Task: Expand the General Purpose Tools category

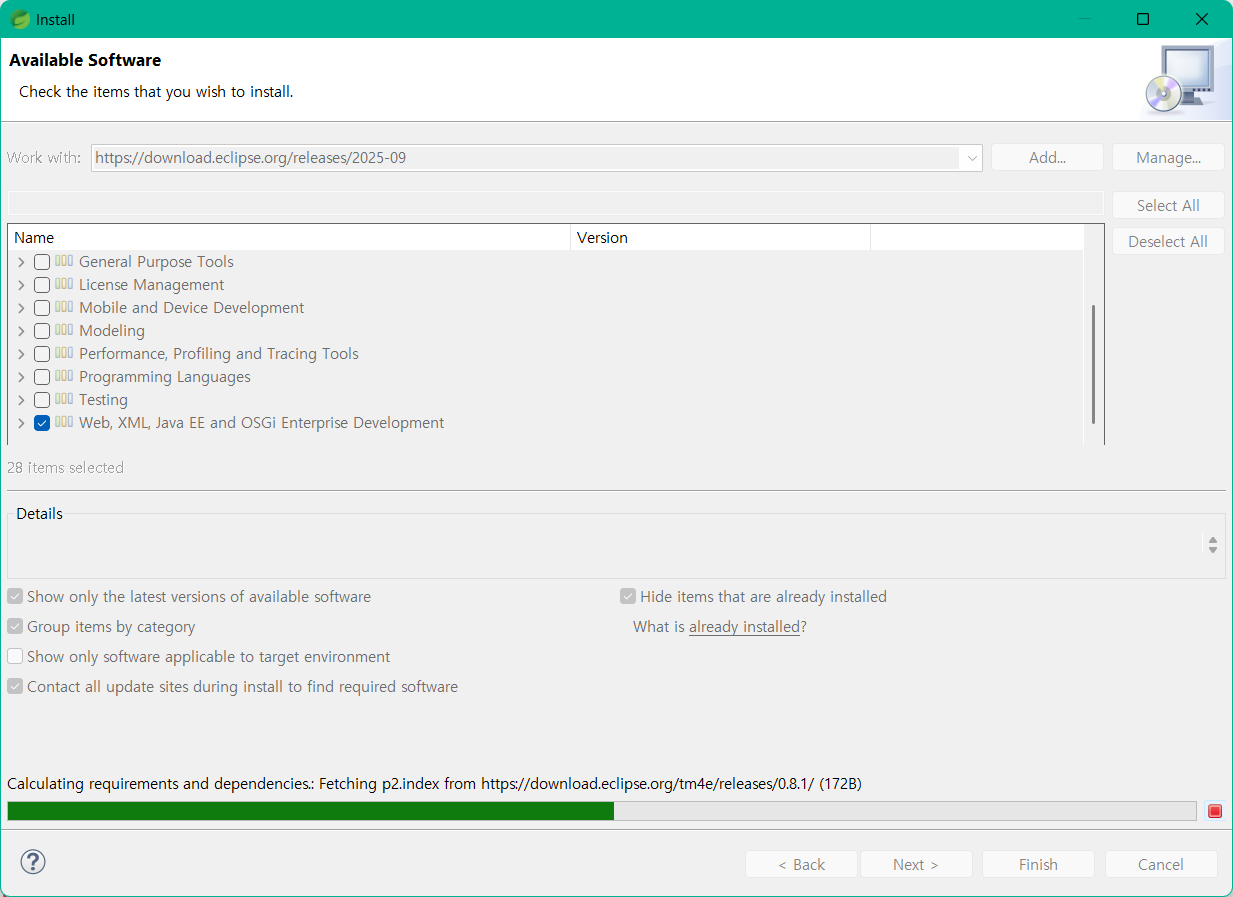Action: coord(21,262)
